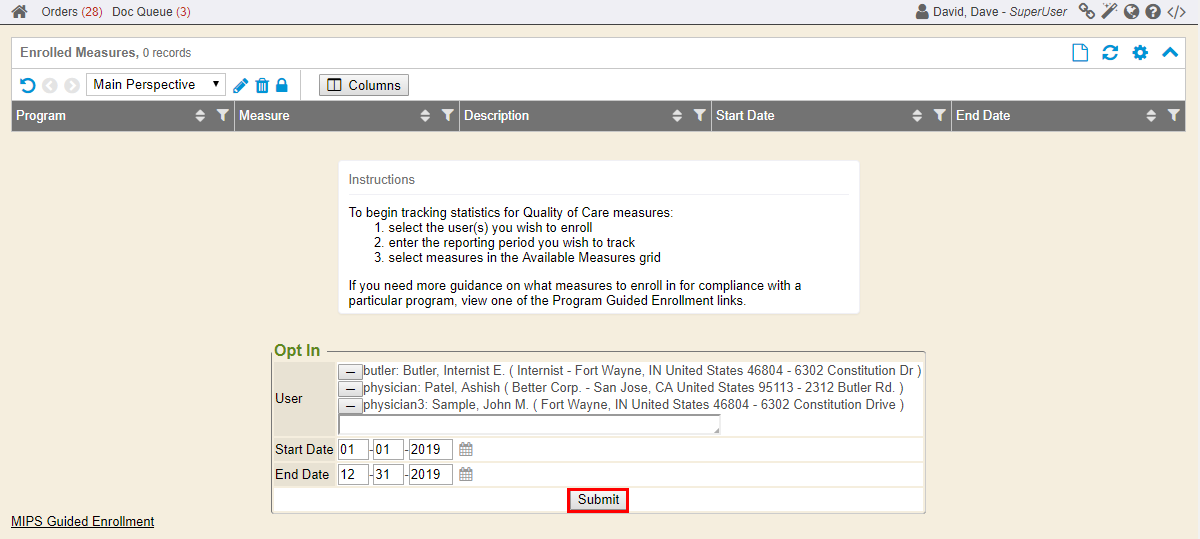This screenshot has width=1200, height=539.
Task: Click the chain link icon
Action: pos(1086,12)
